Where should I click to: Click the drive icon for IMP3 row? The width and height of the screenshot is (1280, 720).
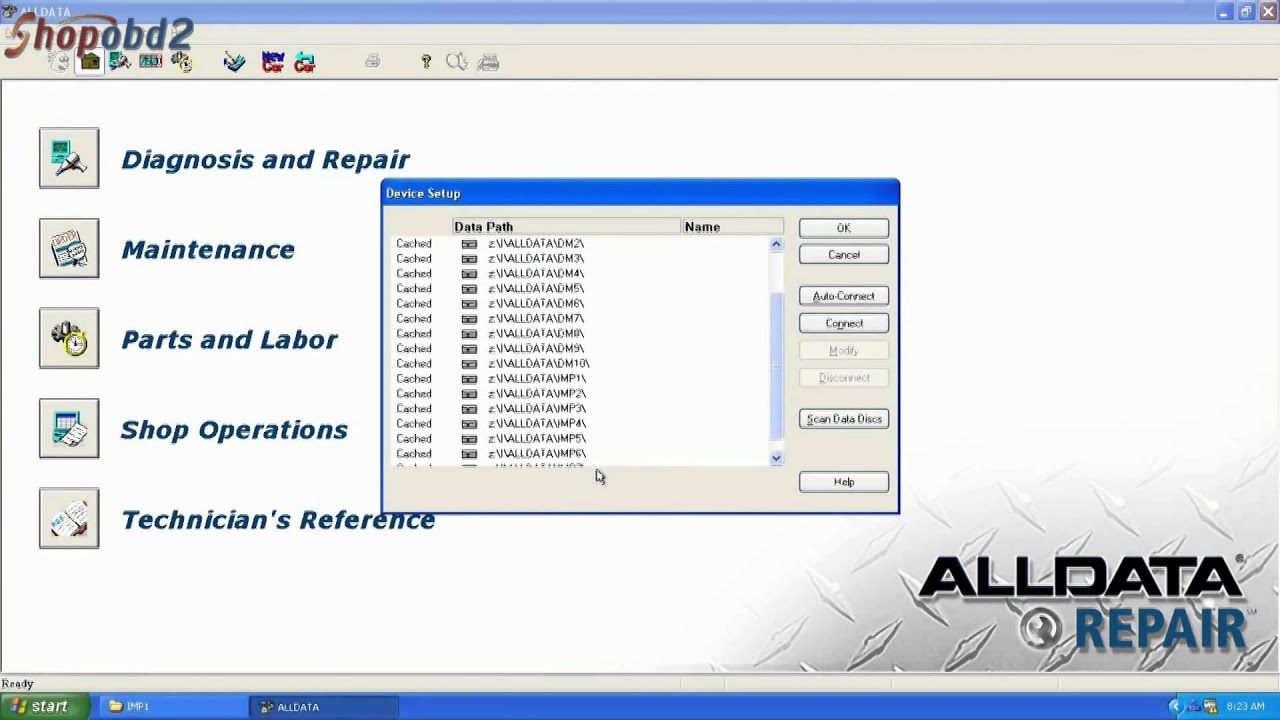pos(469,409)
